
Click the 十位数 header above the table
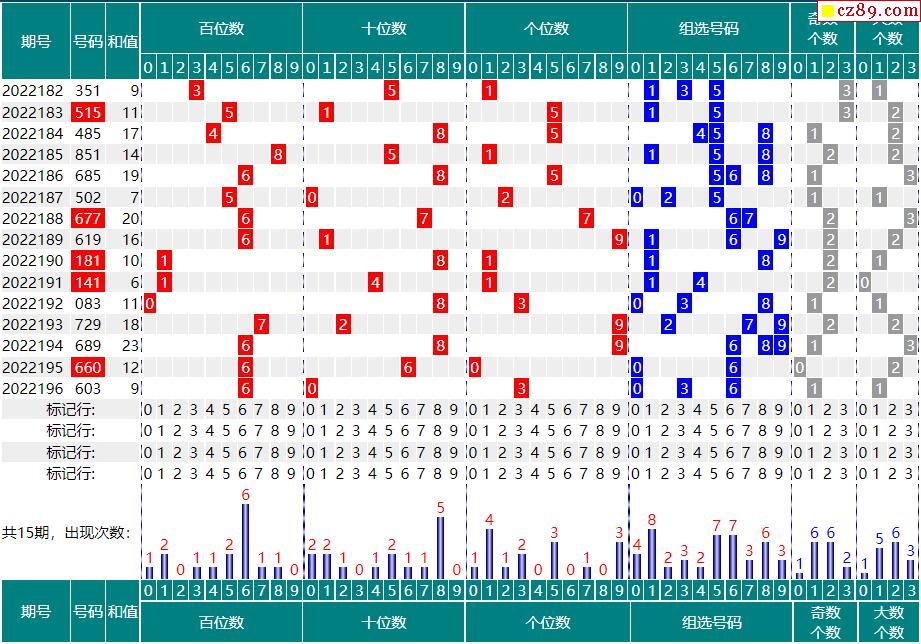coord(384,28)
